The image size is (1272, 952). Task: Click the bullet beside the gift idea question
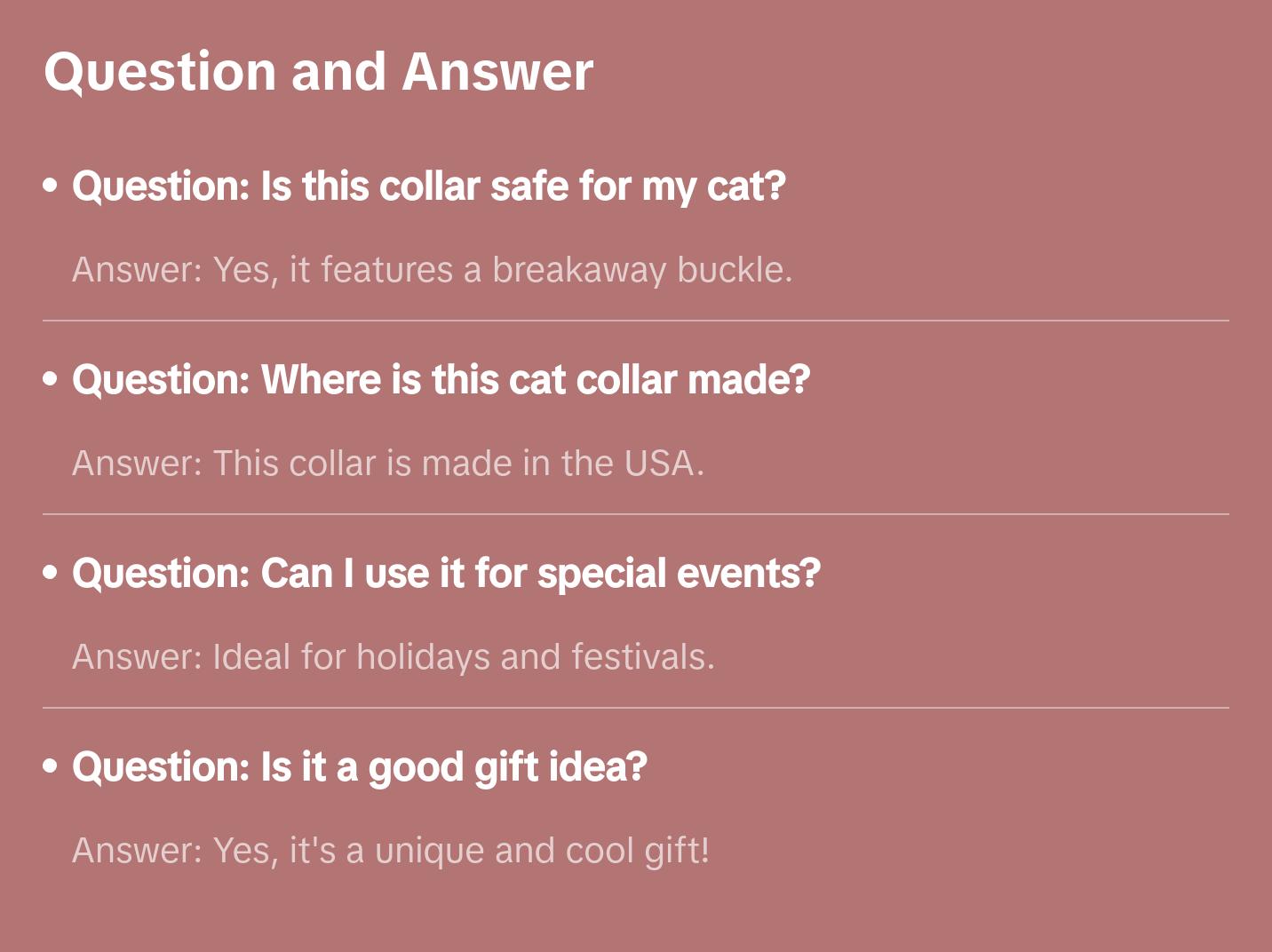click(51, 766)
